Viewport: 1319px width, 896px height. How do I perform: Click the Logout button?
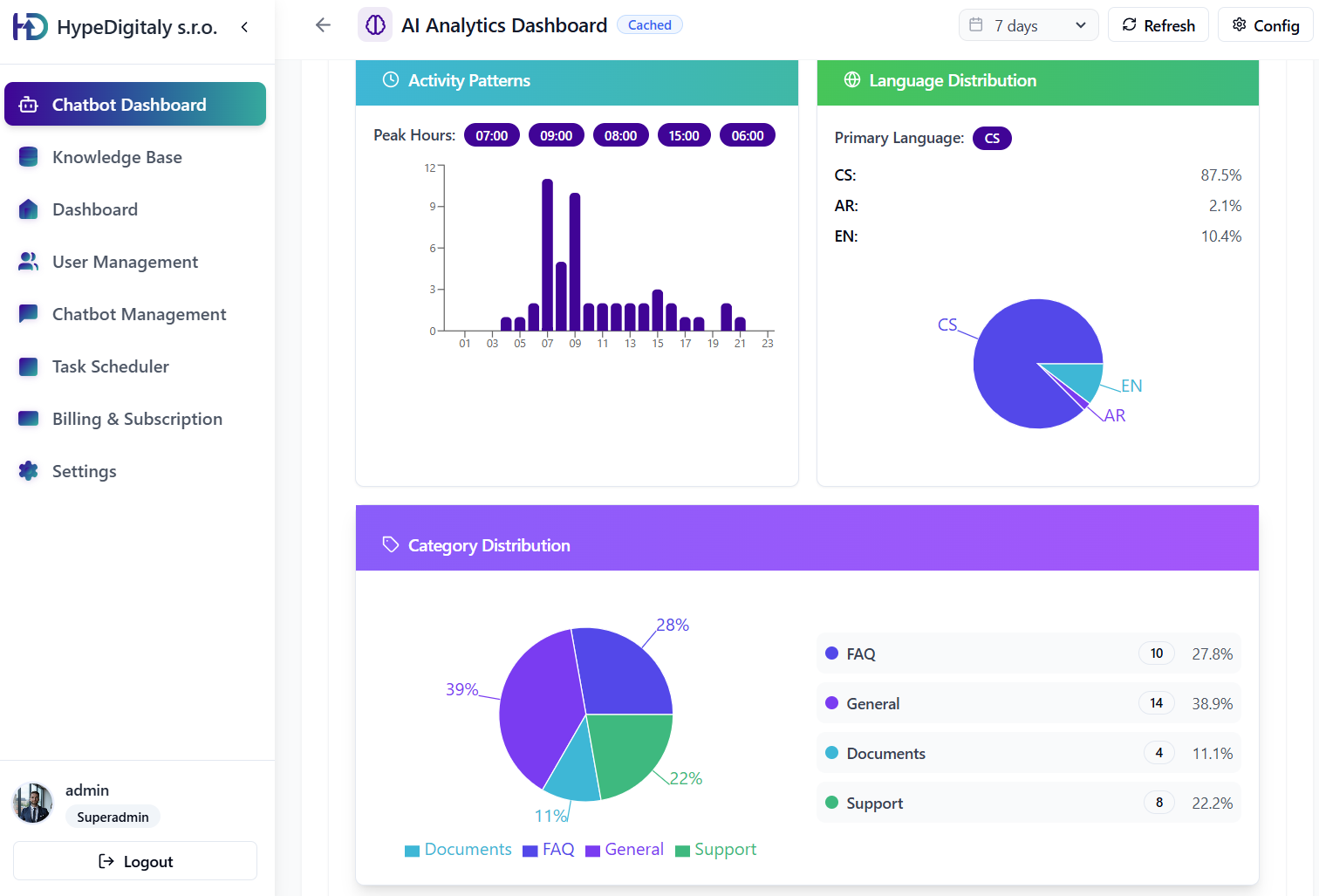click(x=134, y=860)
